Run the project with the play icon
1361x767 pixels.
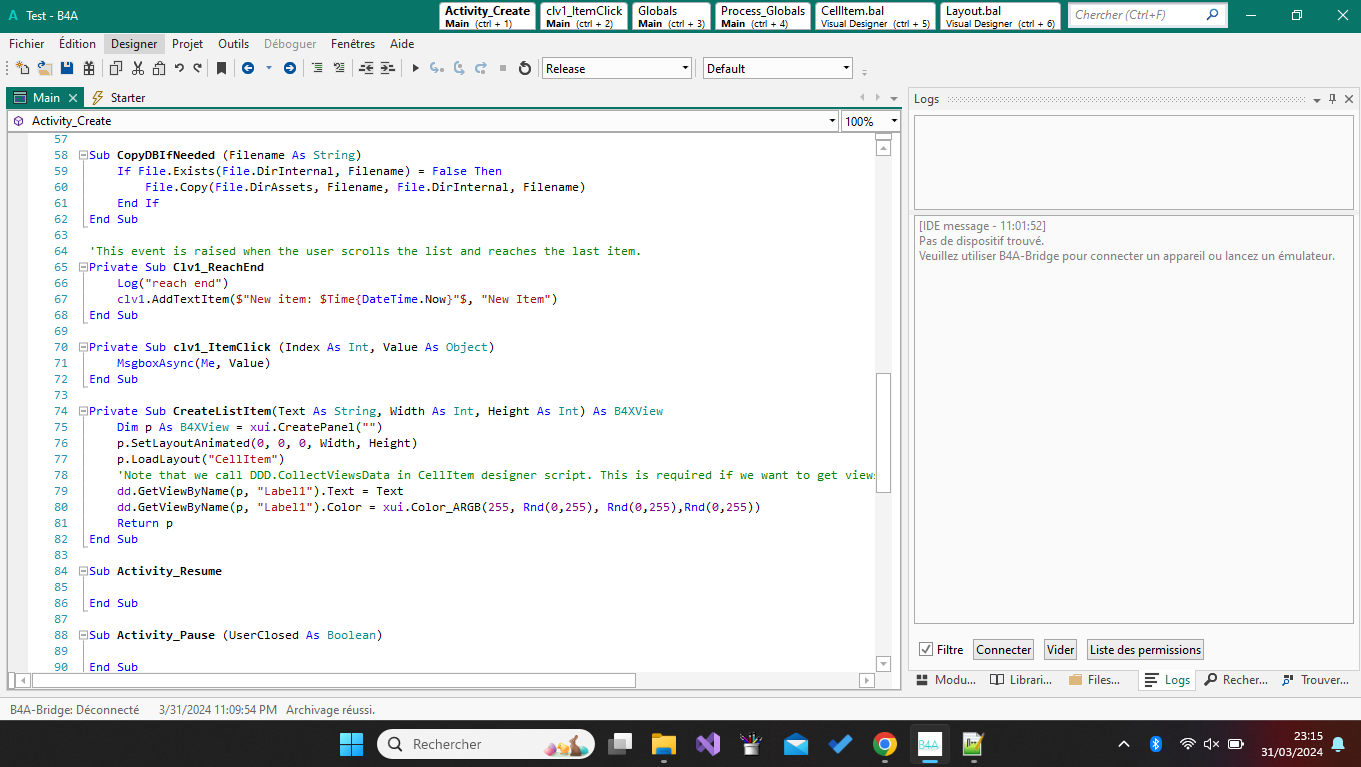(415, 68)
